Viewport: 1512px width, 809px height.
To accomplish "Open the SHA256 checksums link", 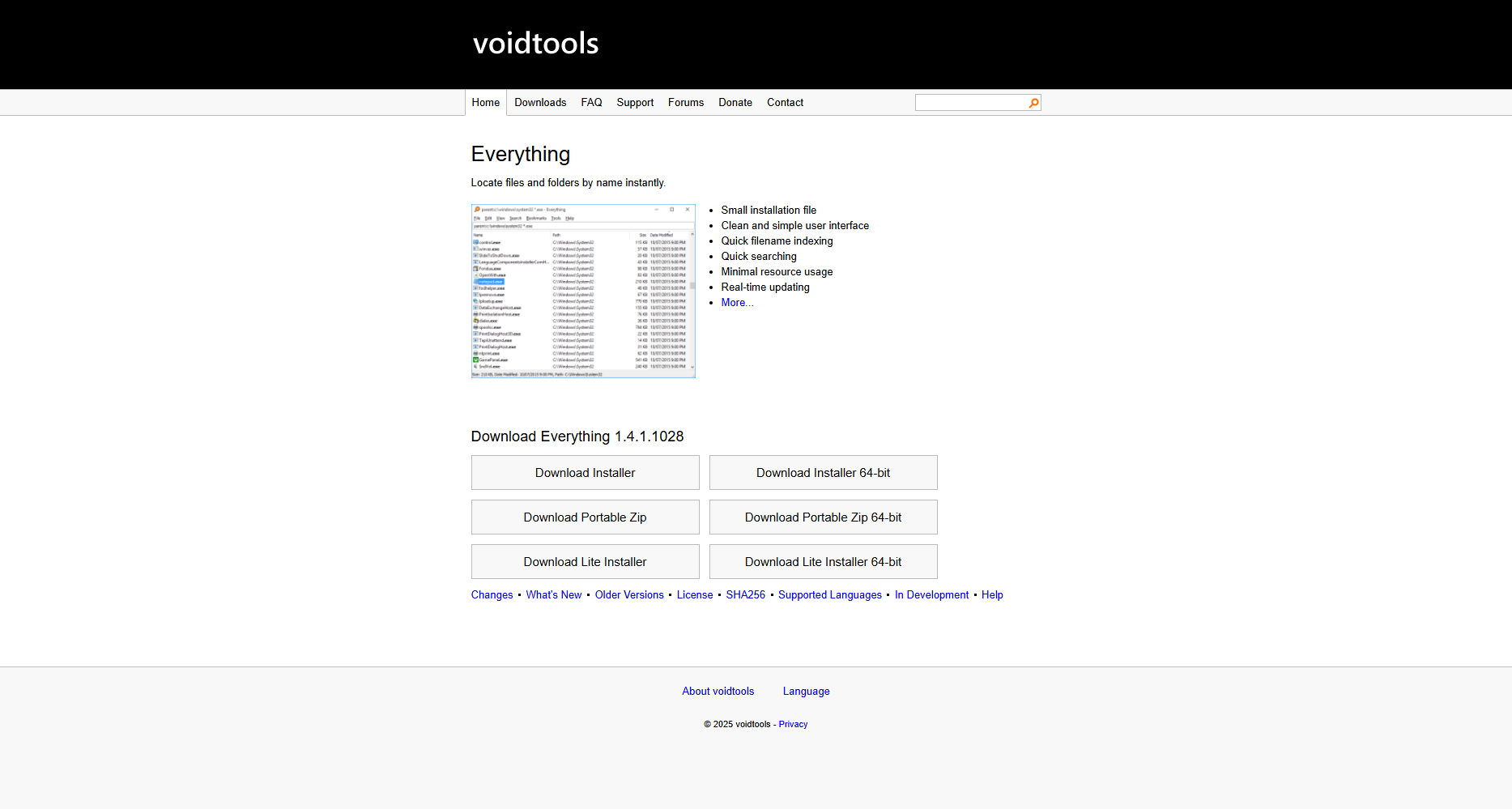I will (x=746, y=595).
